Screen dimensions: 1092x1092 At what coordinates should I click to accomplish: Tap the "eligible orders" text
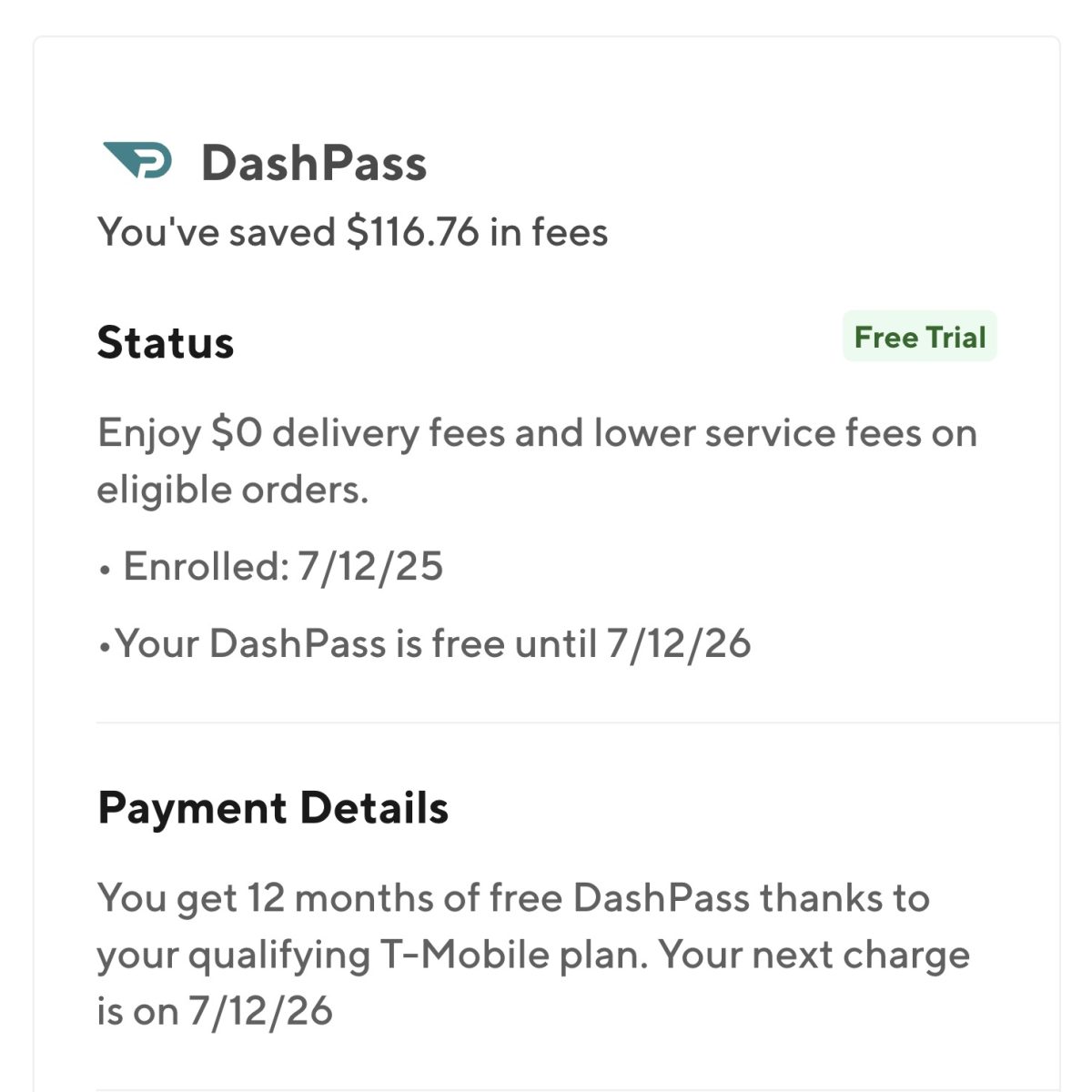(232, 490)
